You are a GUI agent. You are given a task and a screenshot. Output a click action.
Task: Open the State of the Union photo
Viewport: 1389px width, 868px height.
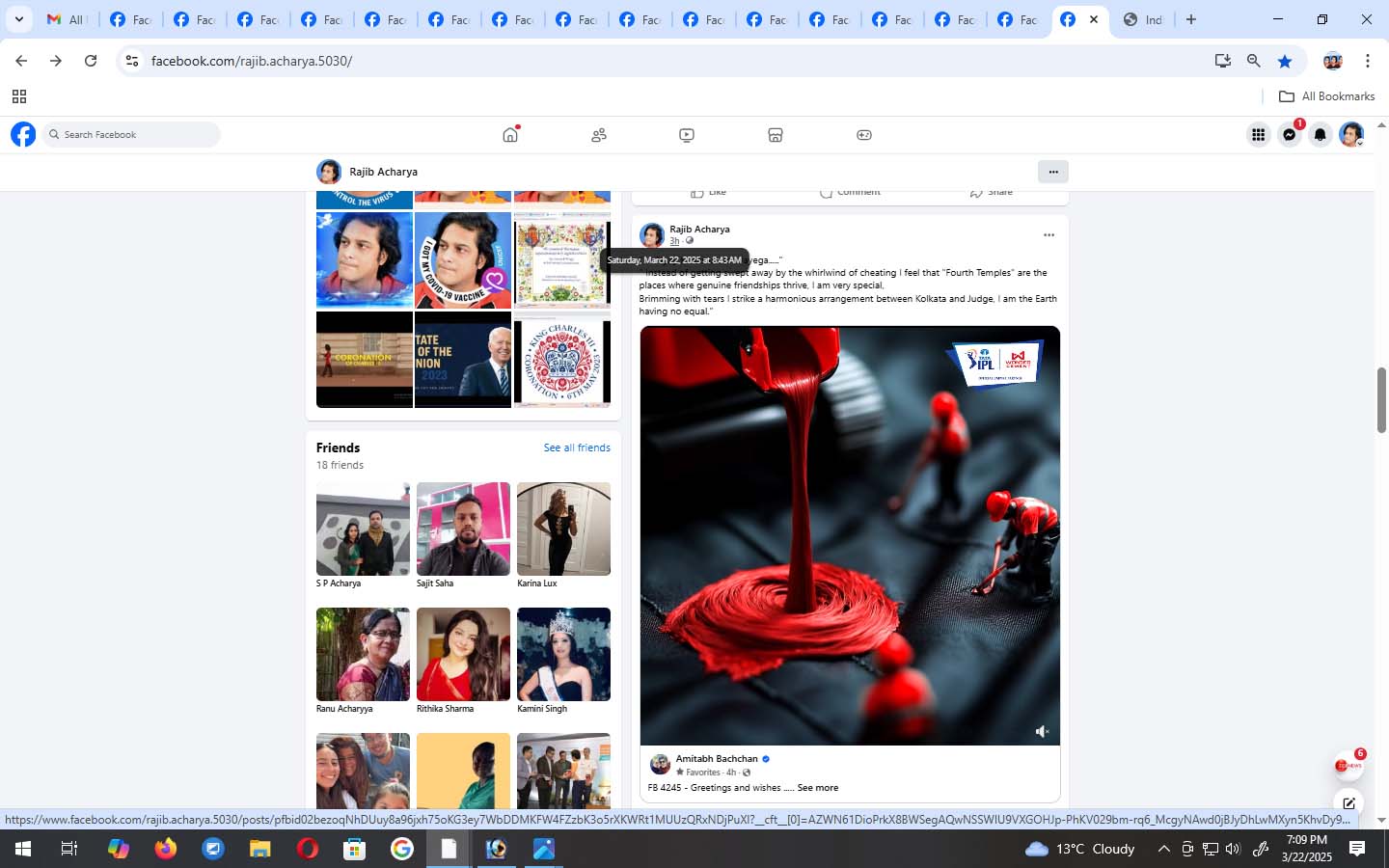point(463,360)
